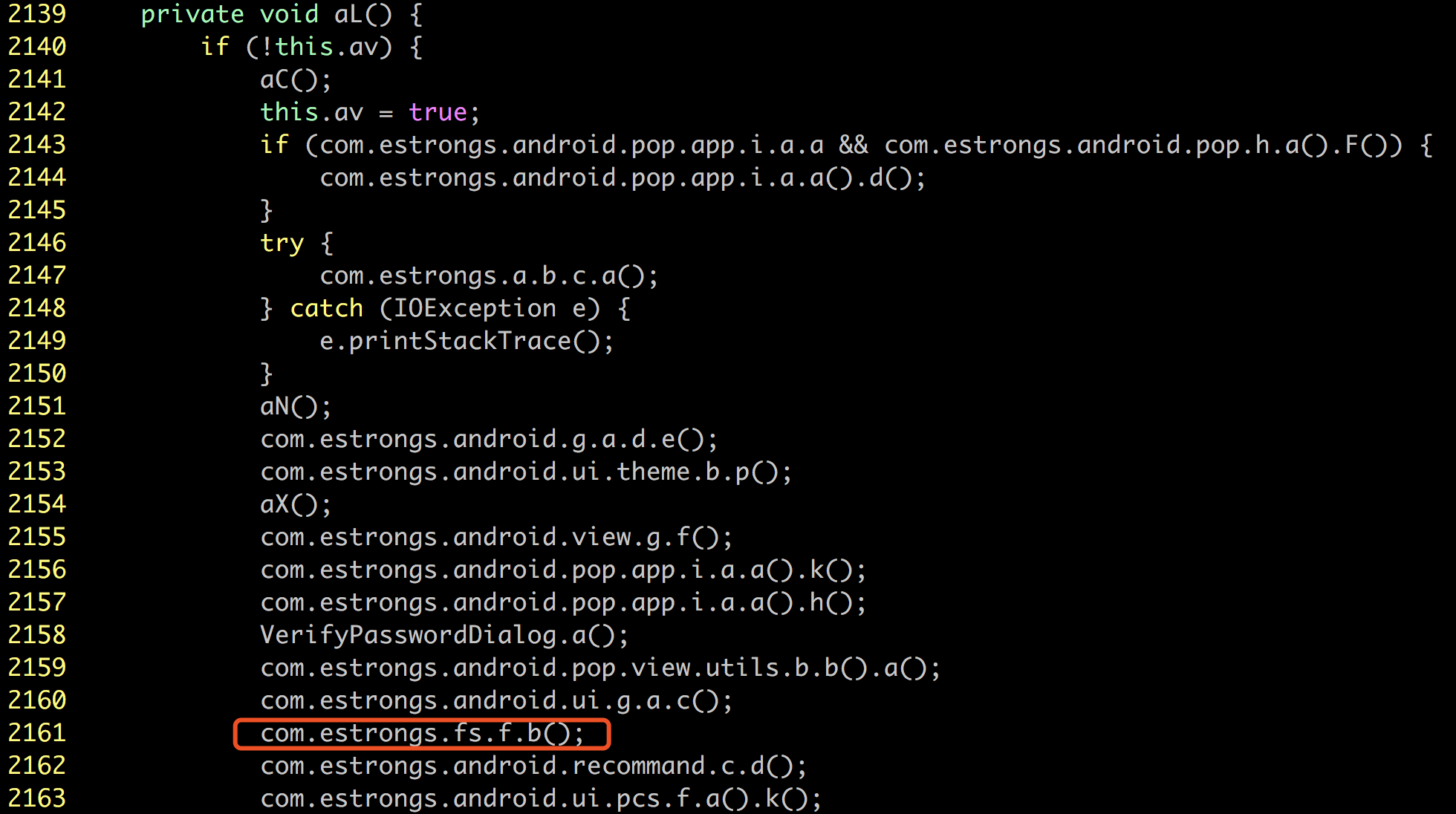
Task: Click 'e.printStackTrace();' line
Action: tap(467, 342)
